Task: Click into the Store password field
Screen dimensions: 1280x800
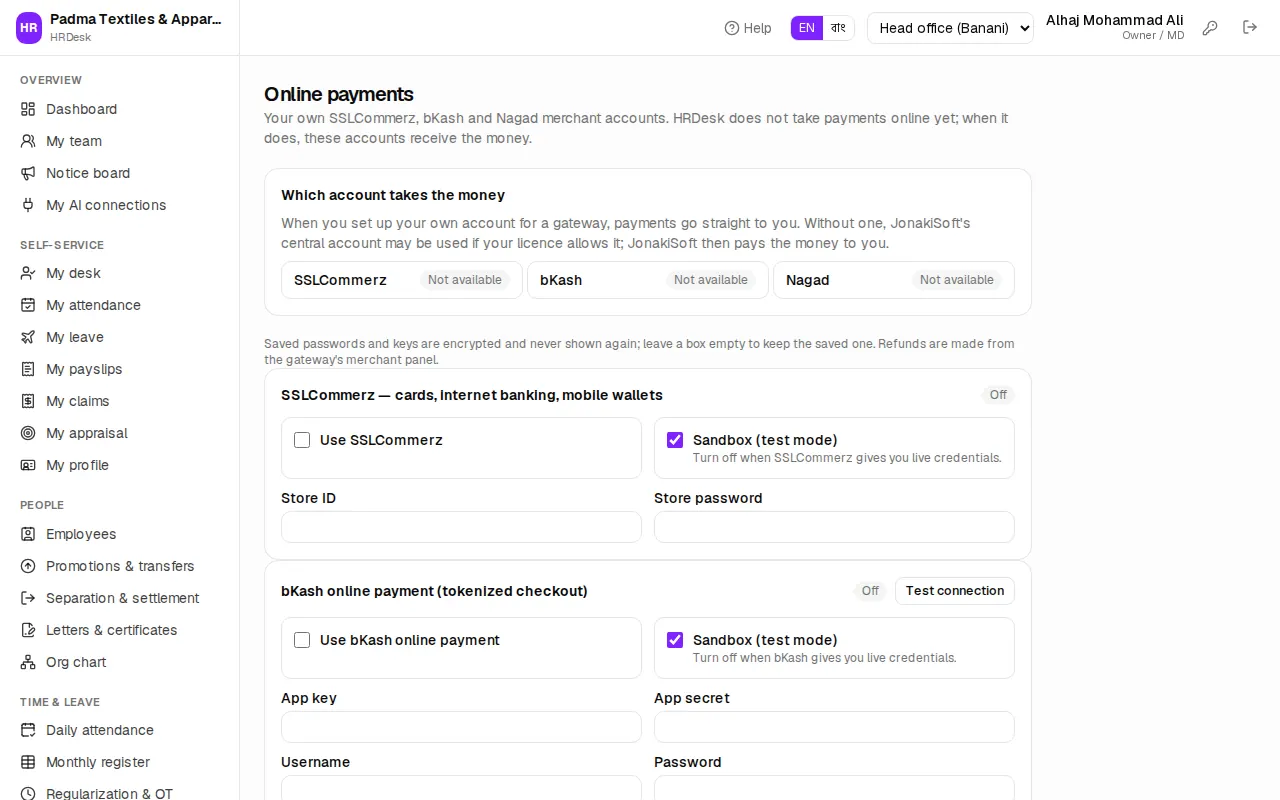Action: 834,527
